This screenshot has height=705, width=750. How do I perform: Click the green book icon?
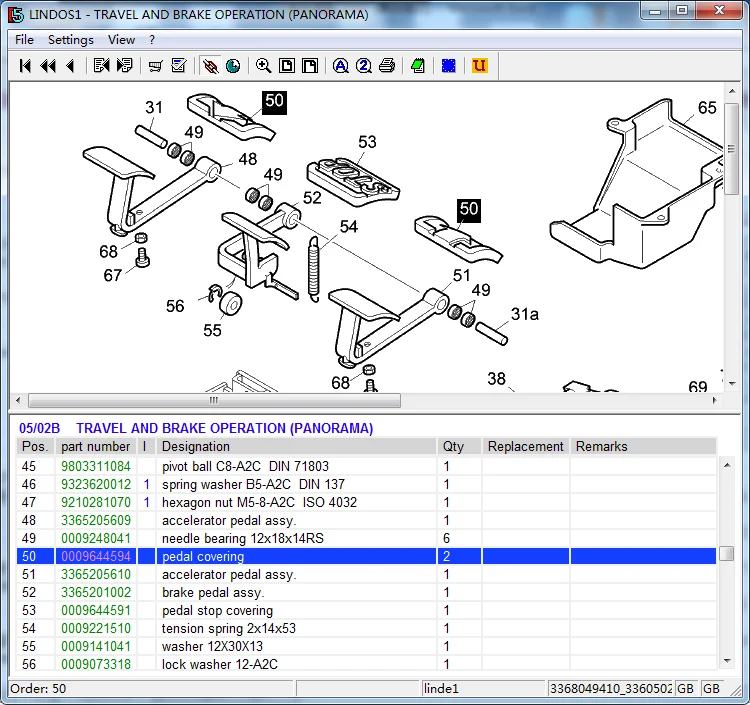418,66
